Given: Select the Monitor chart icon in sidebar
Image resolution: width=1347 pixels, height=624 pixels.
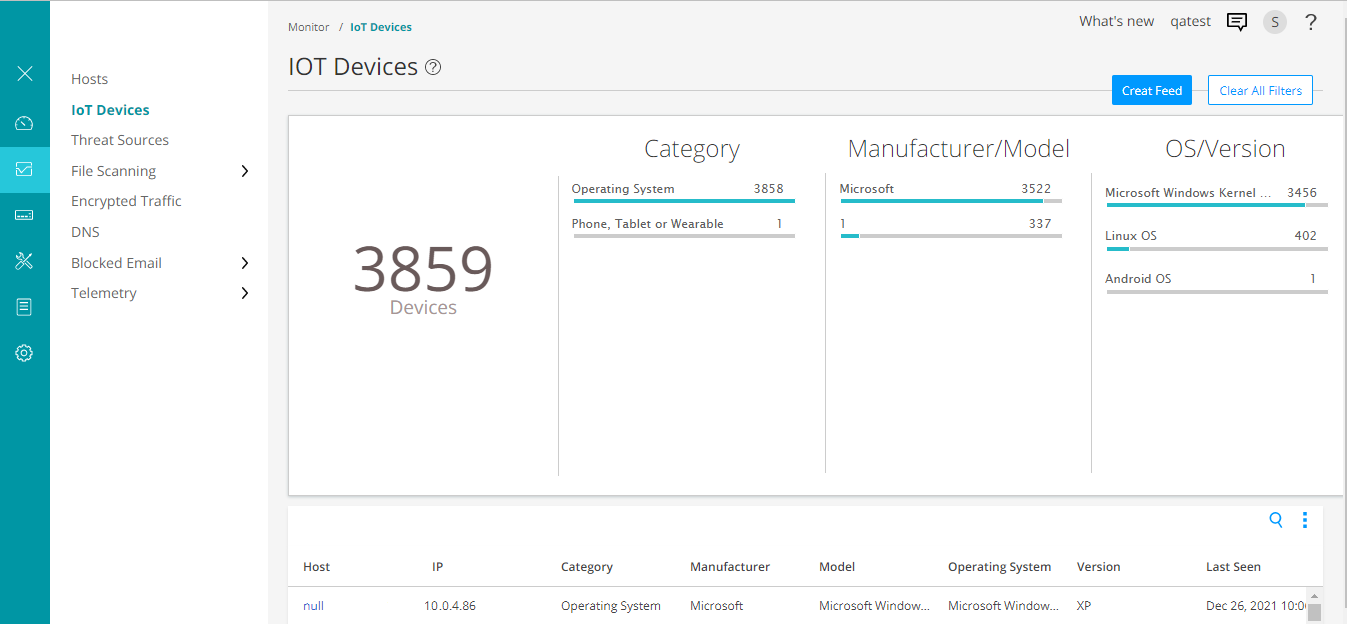Looking at the screenshot, I should (25, 170).
